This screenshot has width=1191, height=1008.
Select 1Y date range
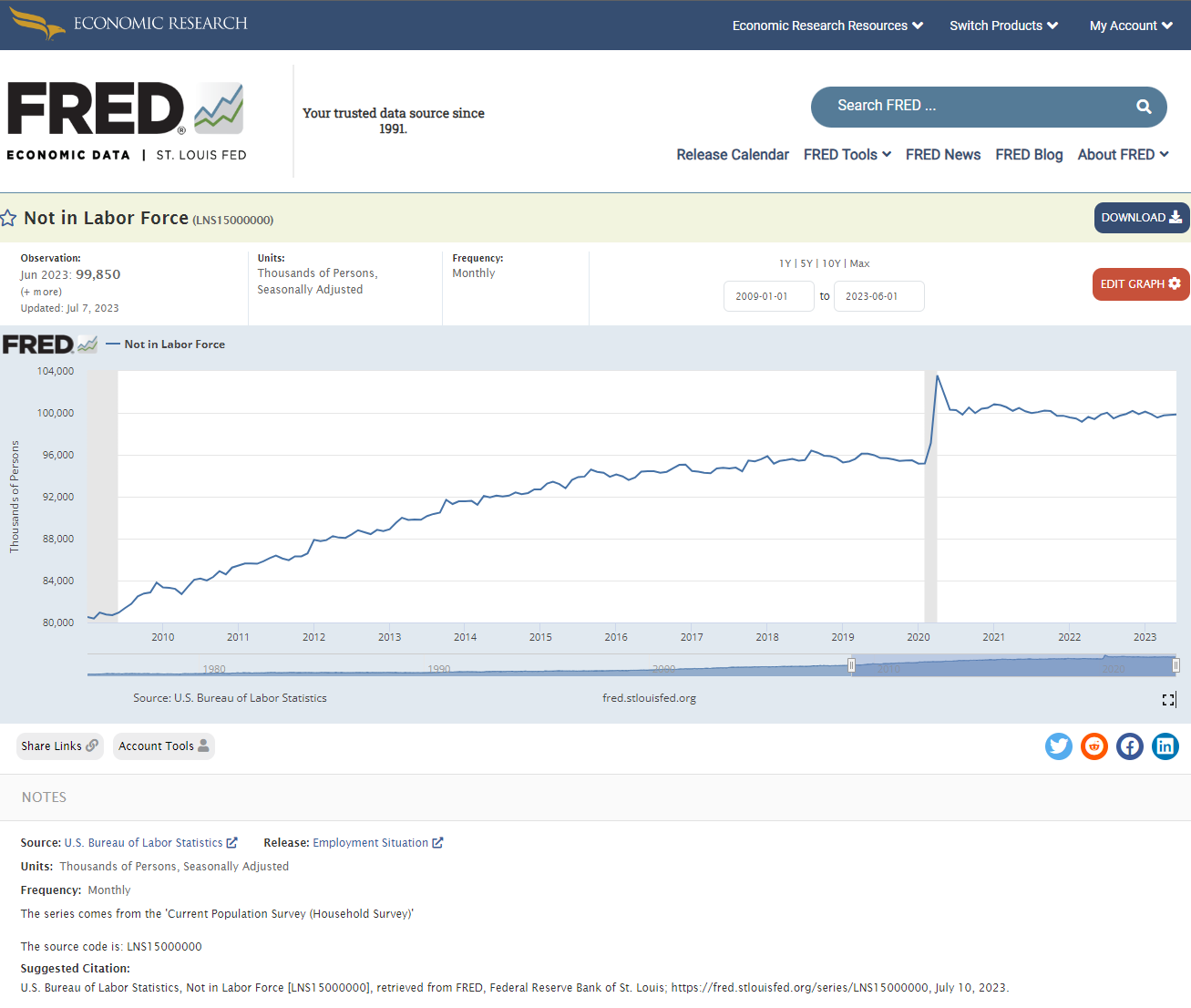pos(785,263)
